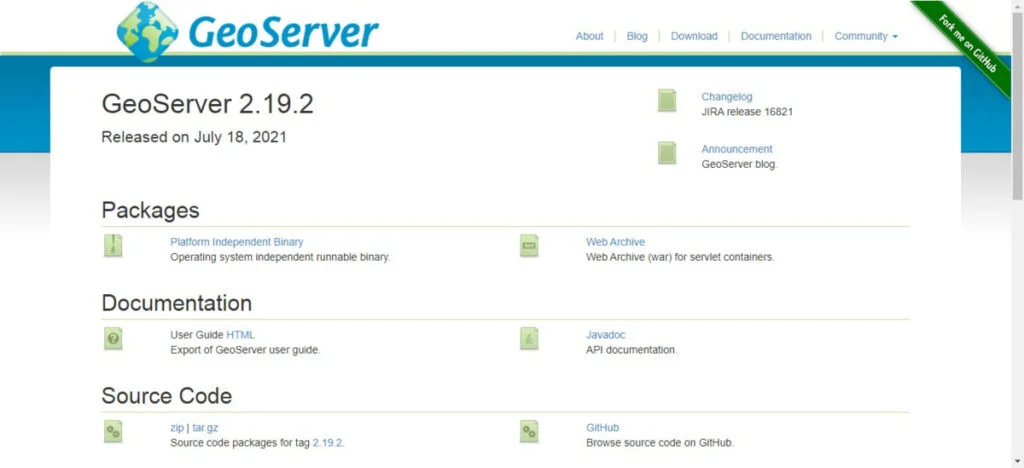
Task: Click the page vertical scrollbar thumb
Action: click(1017, 108)
